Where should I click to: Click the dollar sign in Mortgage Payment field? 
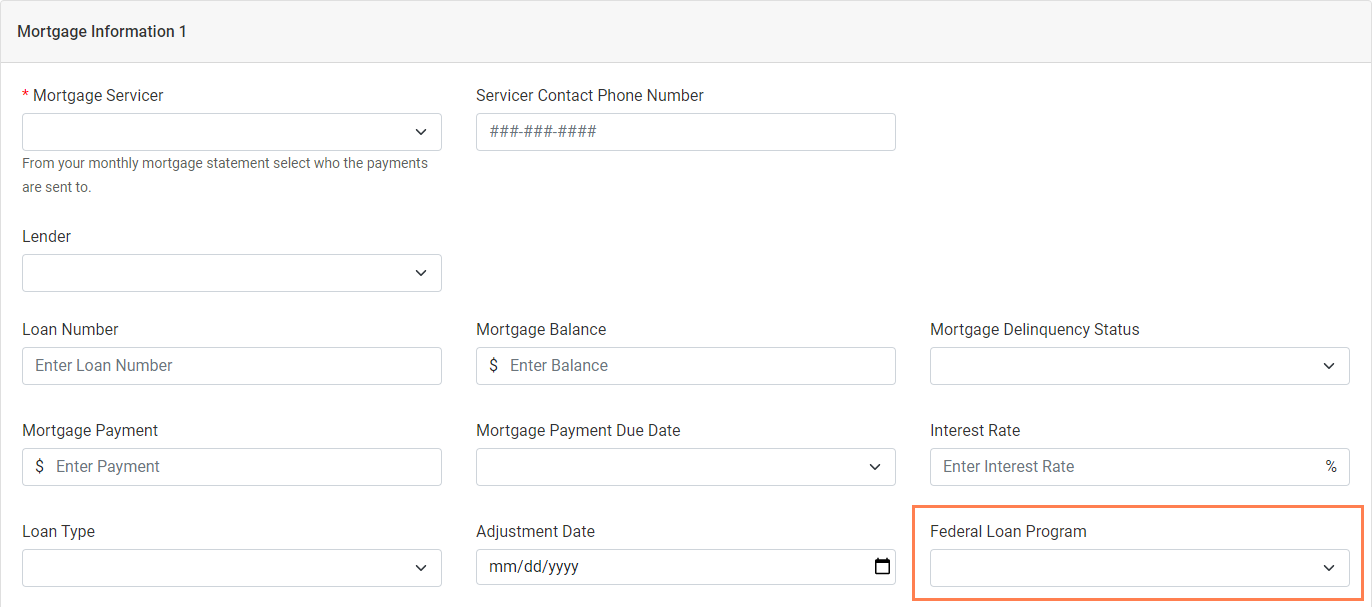[39, 467]
